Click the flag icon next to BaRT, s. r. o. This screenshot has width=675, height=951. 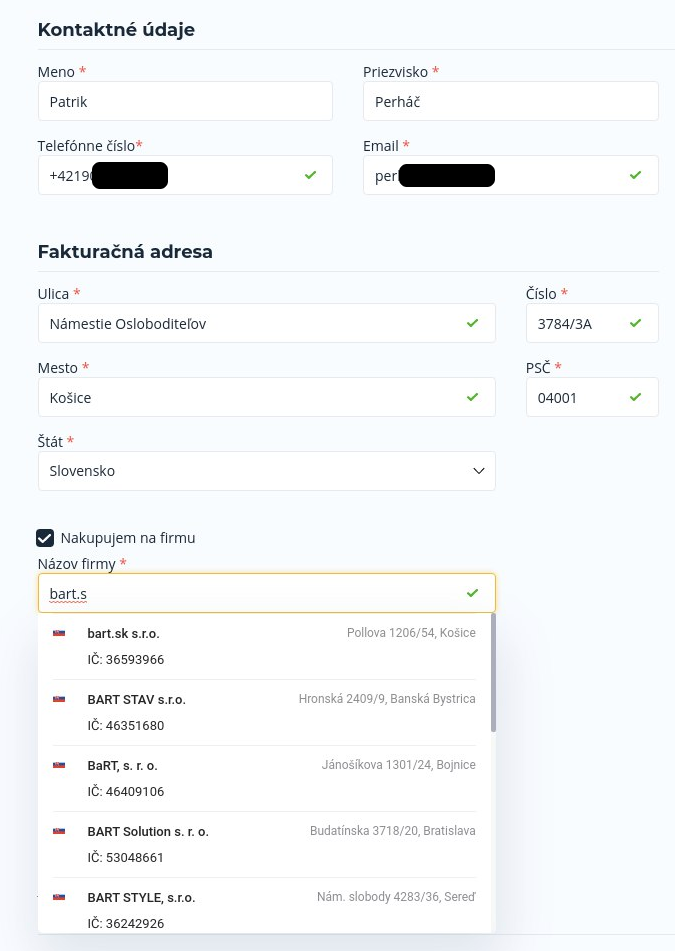coord(59,765)
